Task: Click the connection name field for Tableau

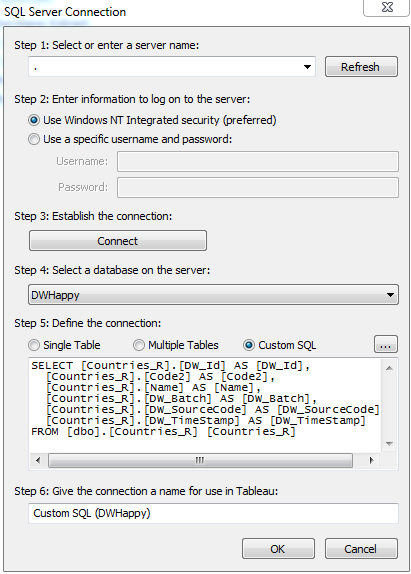Action: tap(213, 513)
